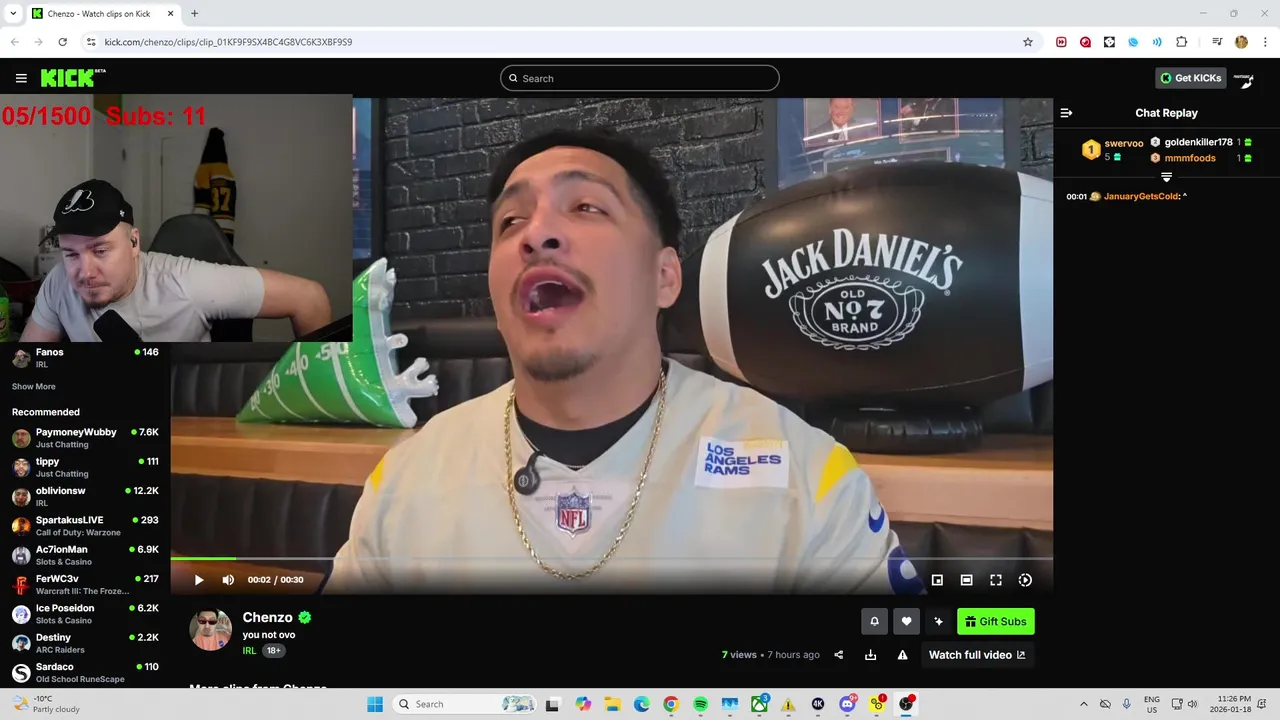
Task: Report the clip with warning icon
Action: point(902,655)
